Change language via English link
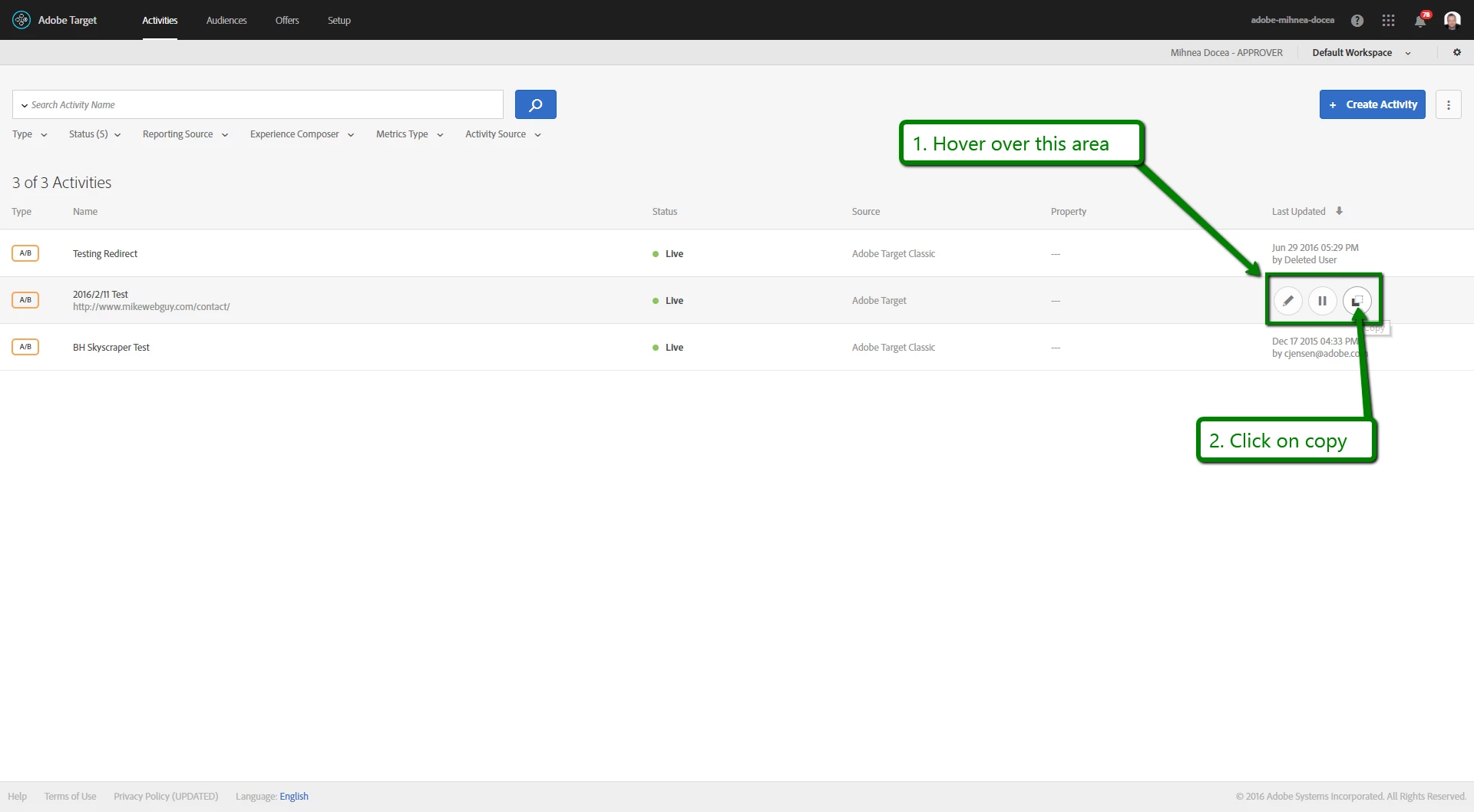This screenshot has width=1474, height=812. click(x=294, y=797)
